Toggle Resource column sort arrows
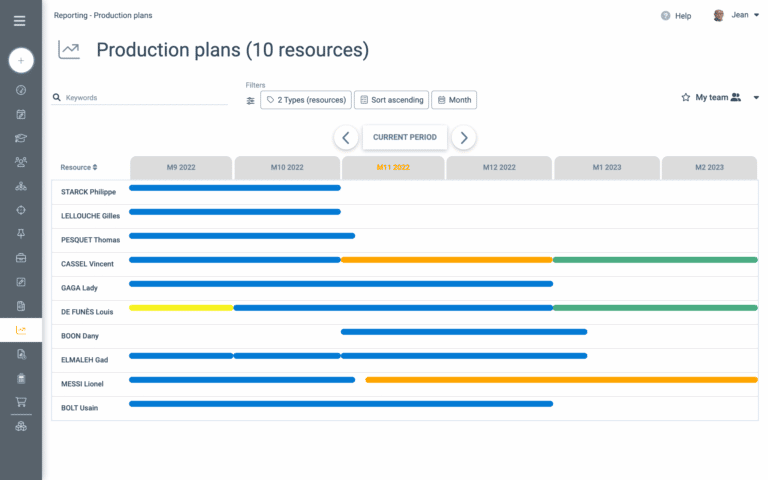This screenshot has width=768, height=480. pos(95,168)
